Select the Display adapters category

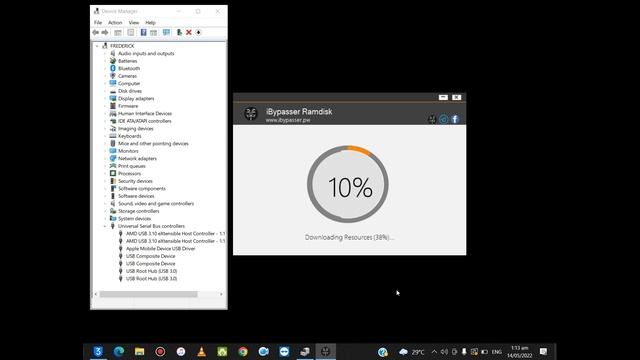tap(136, 98)
